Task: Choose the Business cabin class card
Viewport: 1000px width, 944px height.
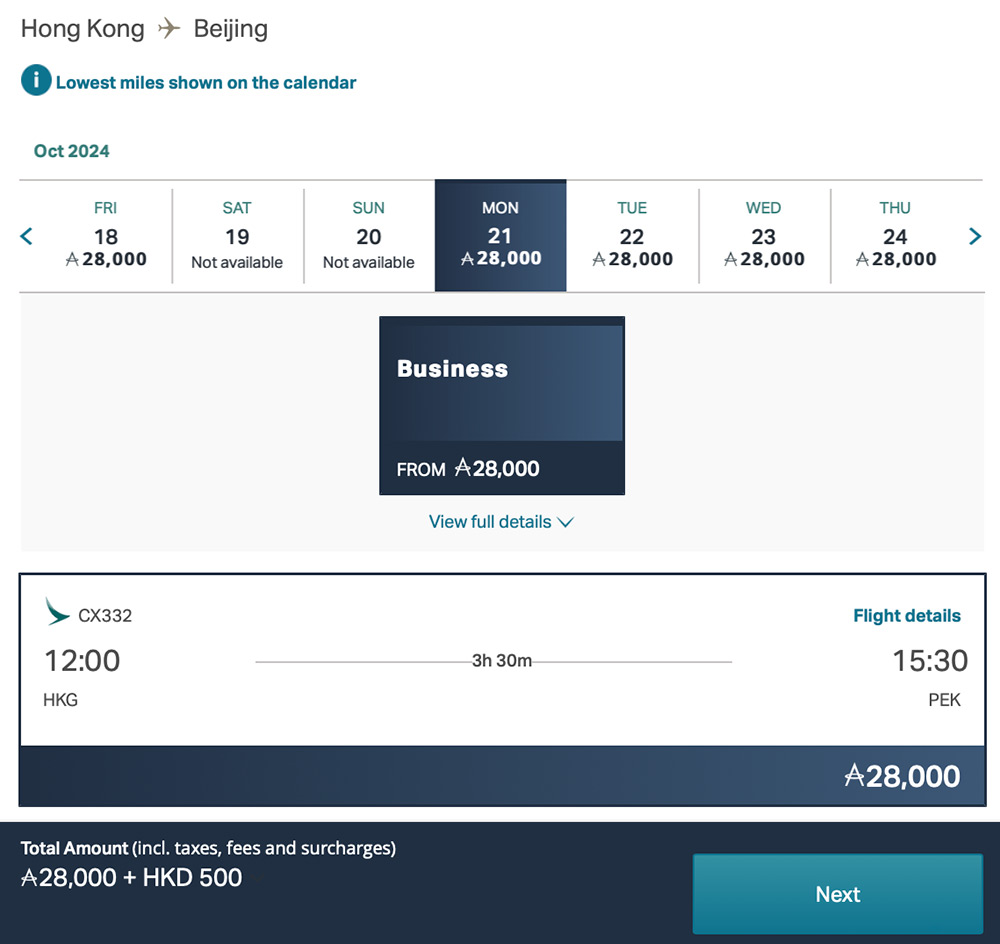Action: (502, 405)
